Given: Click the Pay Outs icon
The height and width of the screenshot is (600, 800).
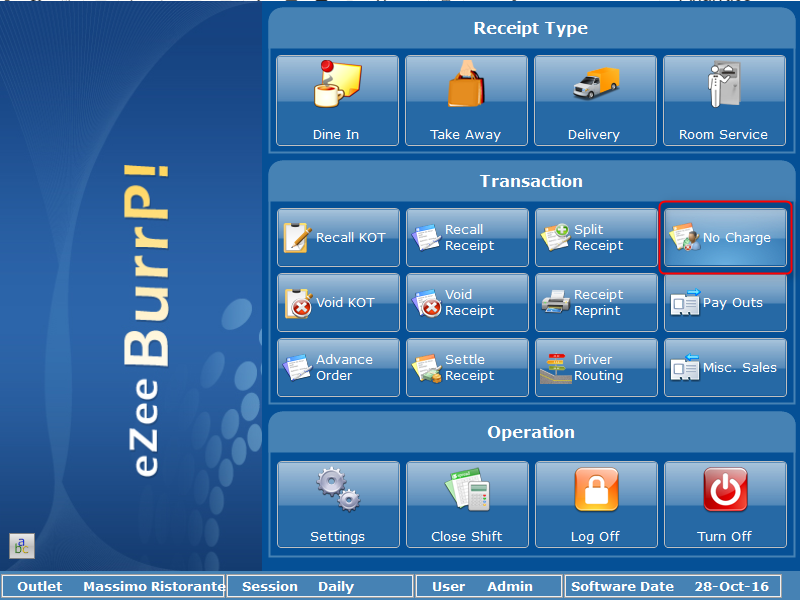Looking at the screenshot, I should coord(685,302).
